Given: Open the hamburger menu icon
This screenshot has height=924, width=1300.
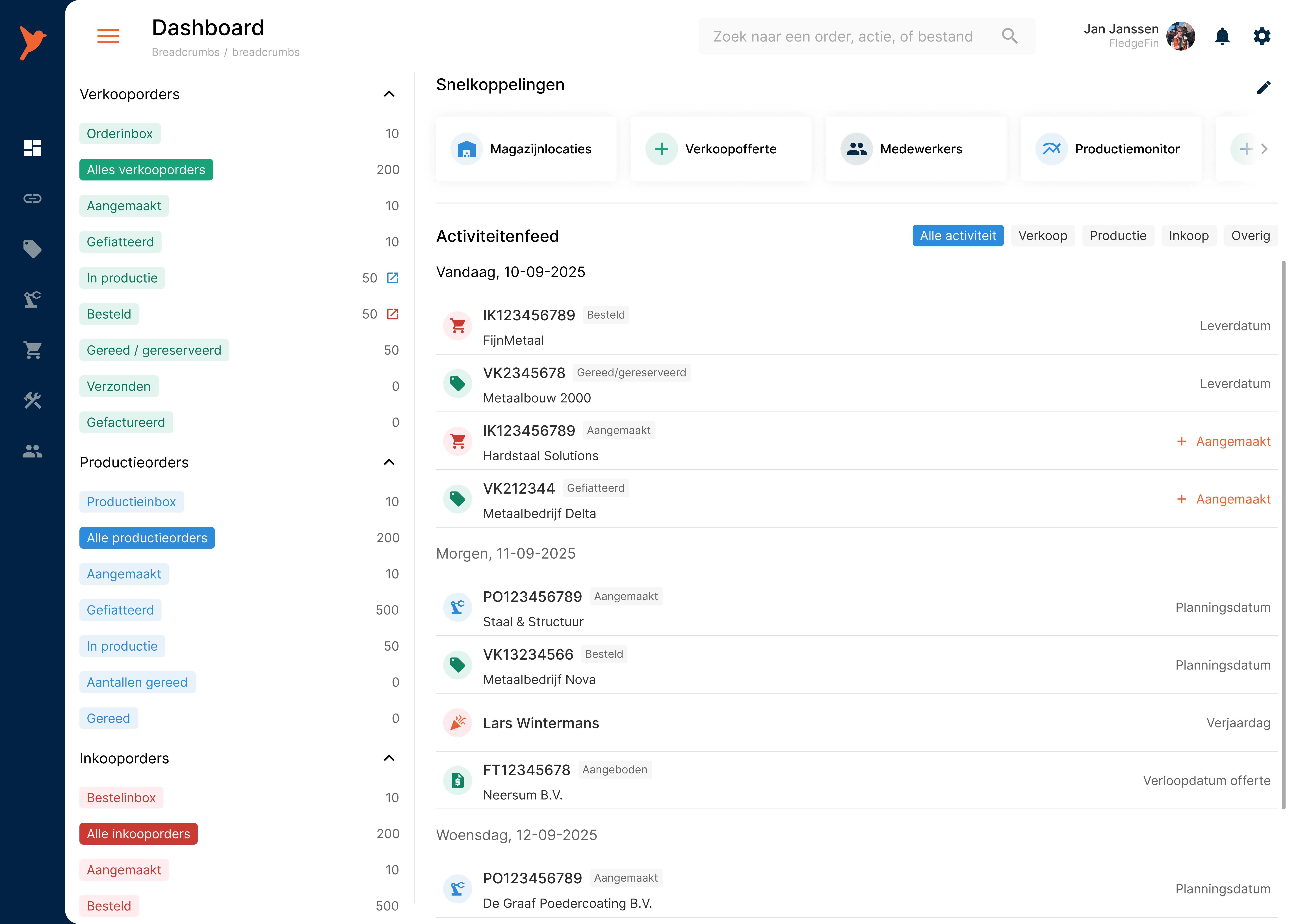Looking at the screenshot, I should pyautogui.click(x=108, y=36).
